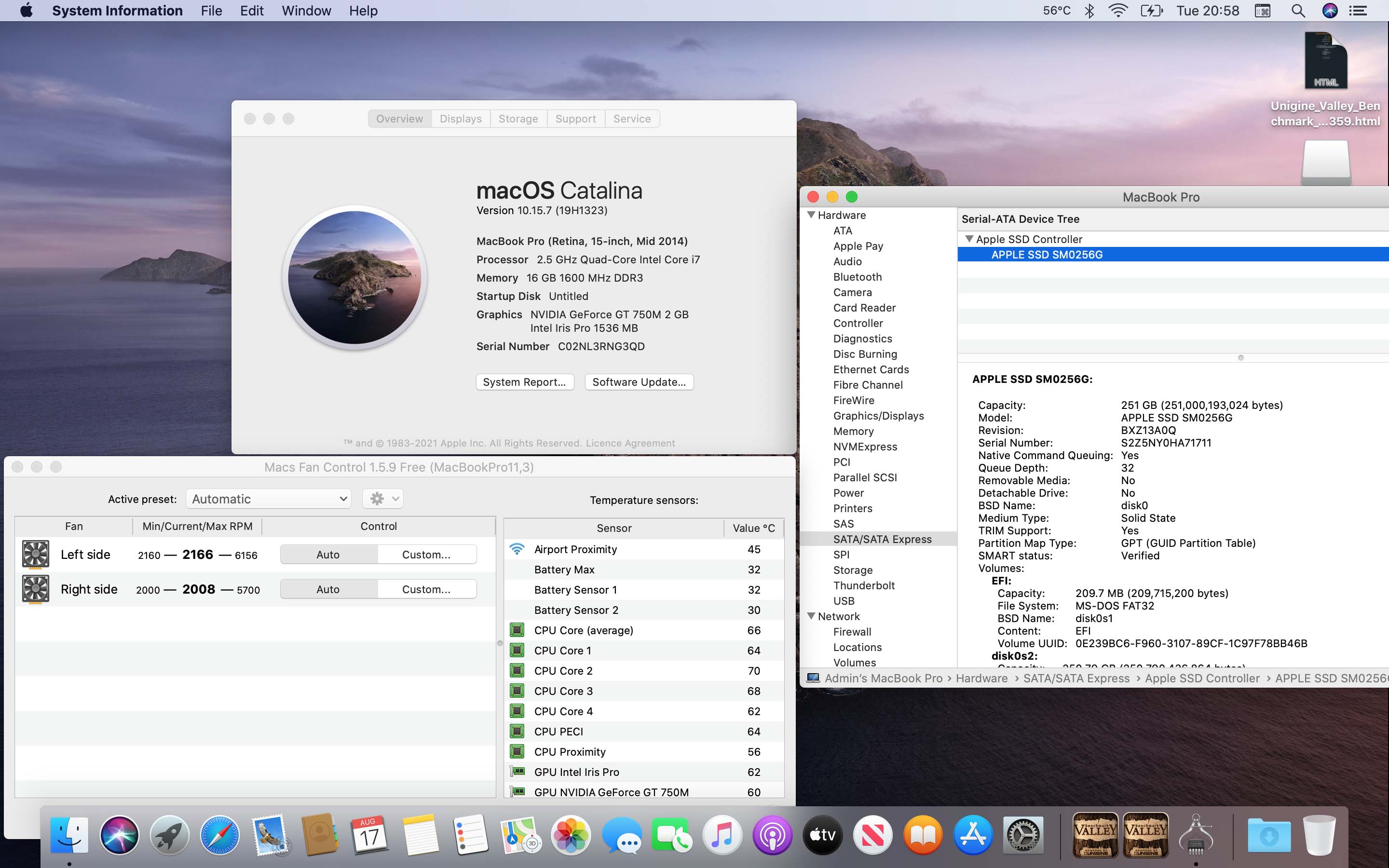Click the GPU Intel Iris Pro card icon
This screenshot has width=1389, height=868.
[x=517, y=772]
